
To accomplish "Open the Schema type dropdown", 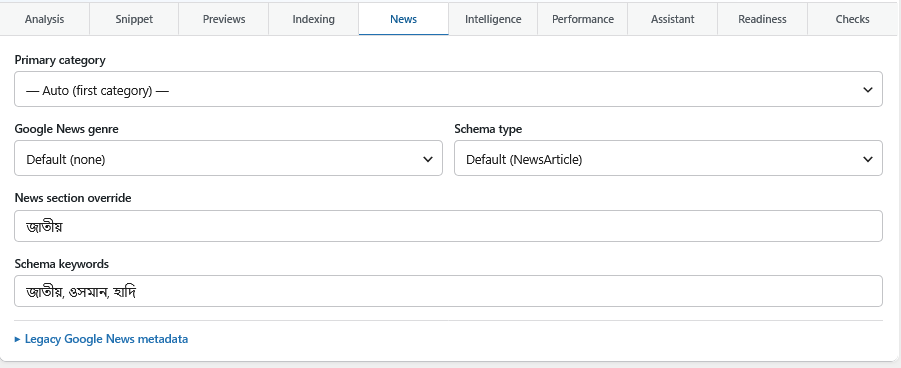I will (668, 158).
